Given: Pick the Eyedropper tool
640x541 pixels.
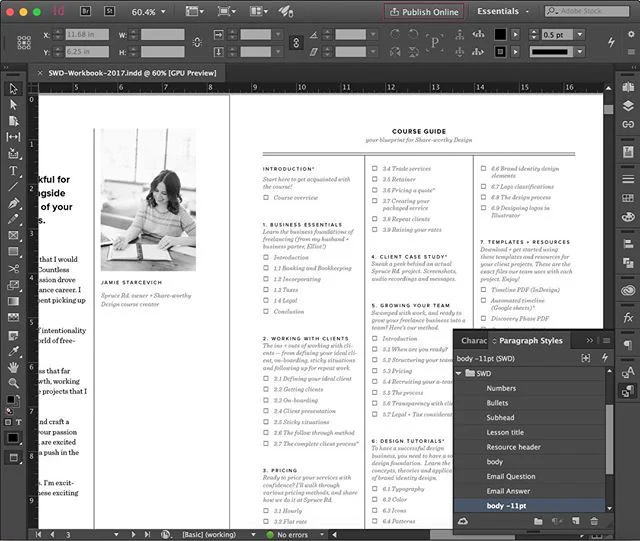Looking at the screenshot, I should click(13, 351).
